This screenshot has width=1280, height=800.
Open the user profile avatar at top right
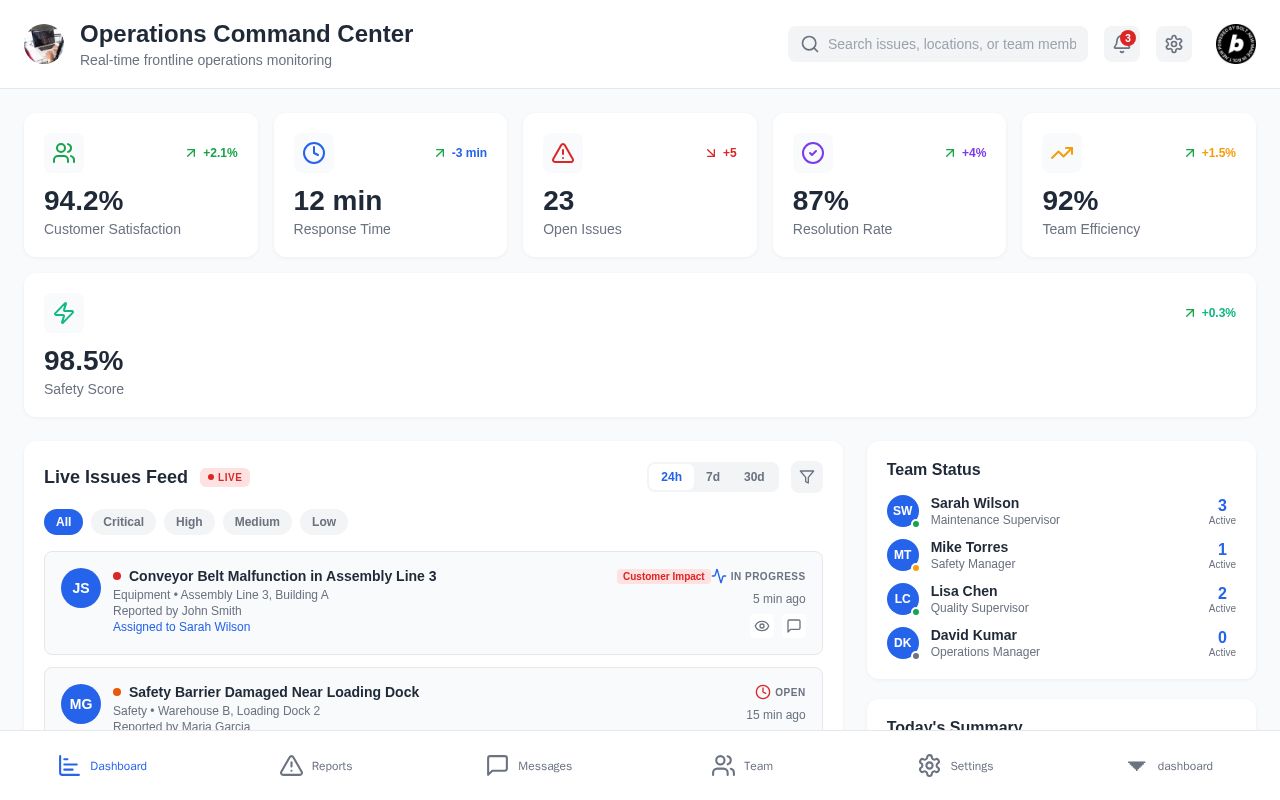1236,44
